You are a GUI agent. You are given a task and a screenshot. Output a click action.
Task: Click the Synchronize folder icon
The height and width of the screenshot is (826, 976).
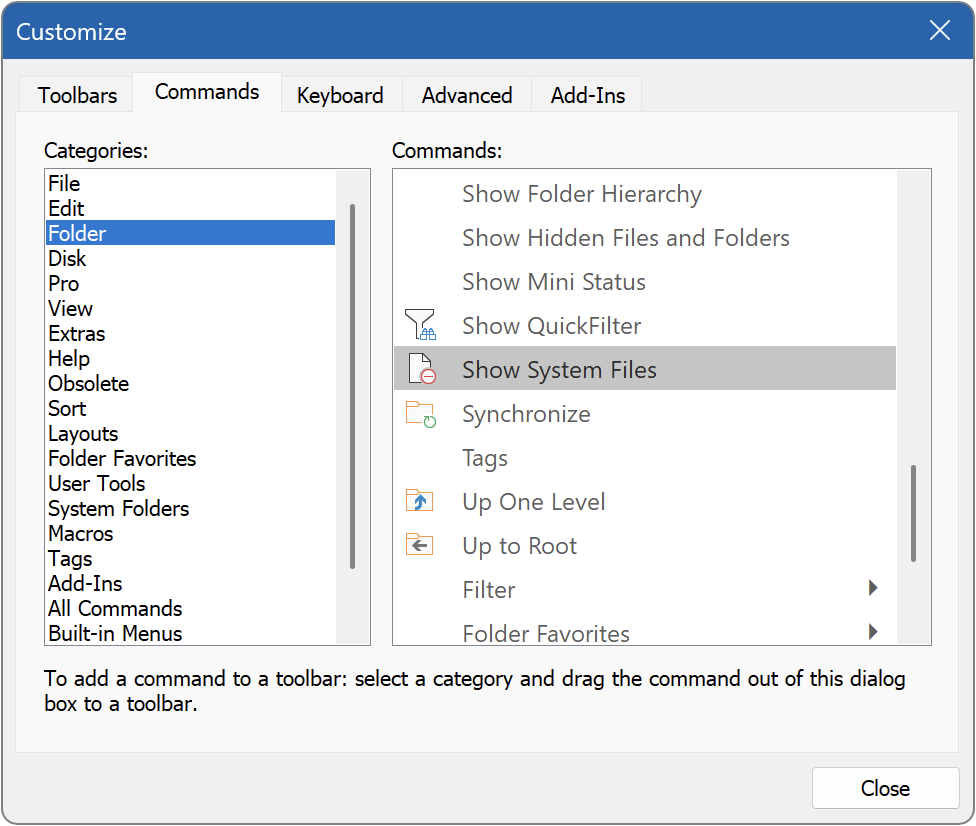pyautogui.click(x=419, y=412)
